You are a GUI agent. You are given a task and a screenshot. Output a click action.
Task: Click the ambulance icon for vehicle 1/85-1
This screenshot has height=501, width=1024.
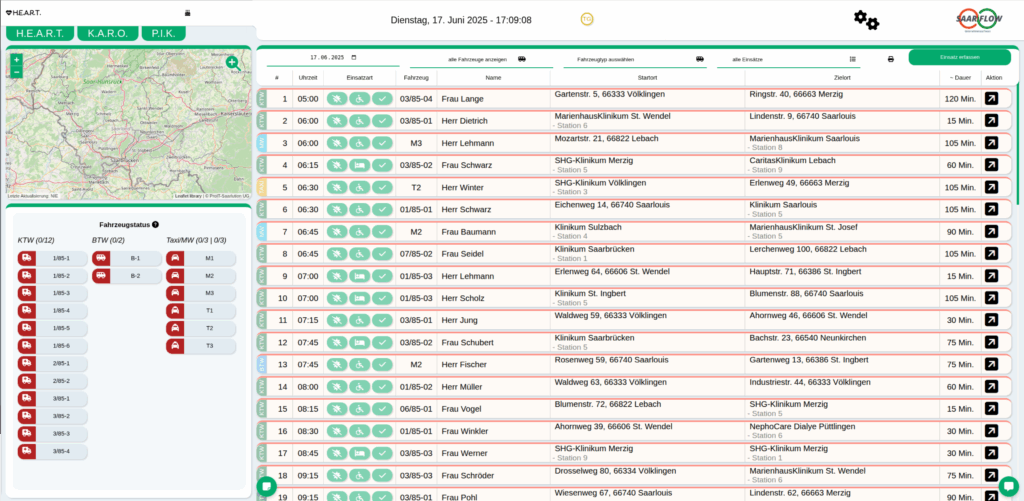[27, 258]
